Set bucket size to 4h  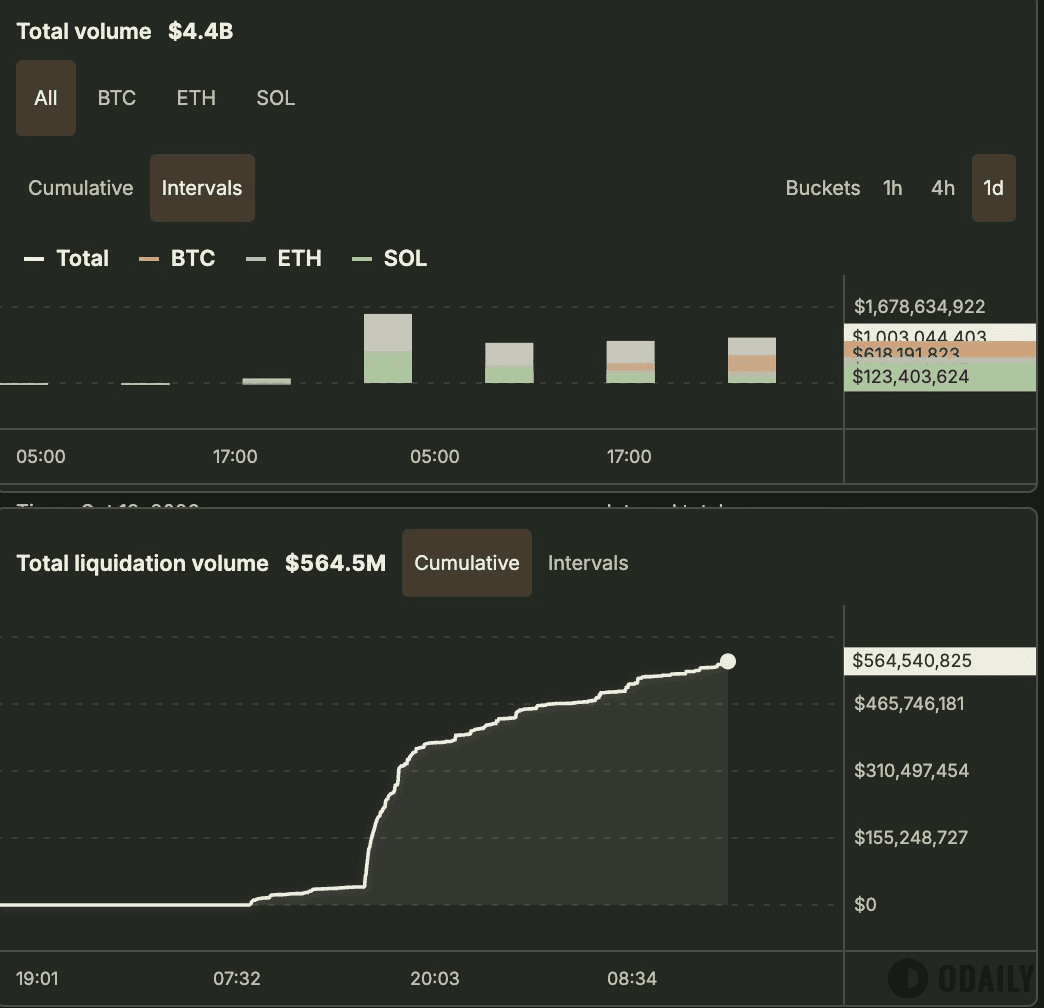pyautogui.click(x=943, y=188)
